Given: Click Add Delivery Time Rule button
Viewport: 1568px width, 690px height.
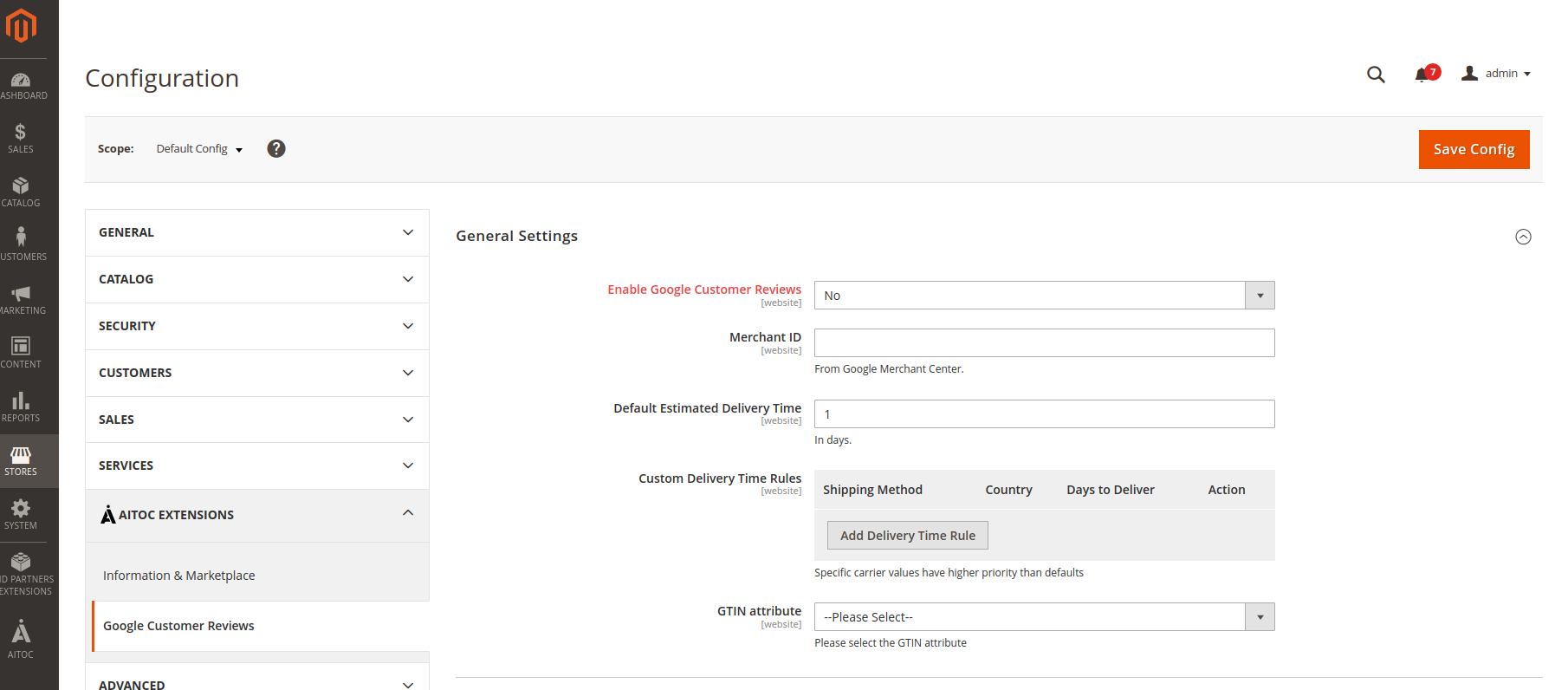Looking at the screenshot, I should (907, 536).
